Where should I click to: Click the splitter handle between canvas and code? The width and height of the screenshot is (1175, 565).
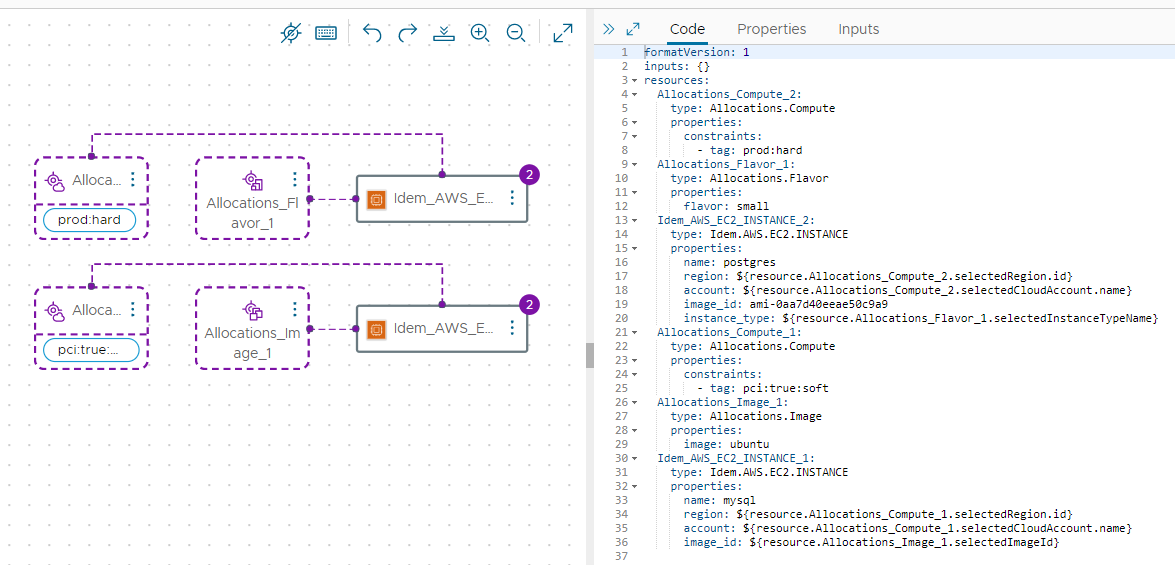590,354
